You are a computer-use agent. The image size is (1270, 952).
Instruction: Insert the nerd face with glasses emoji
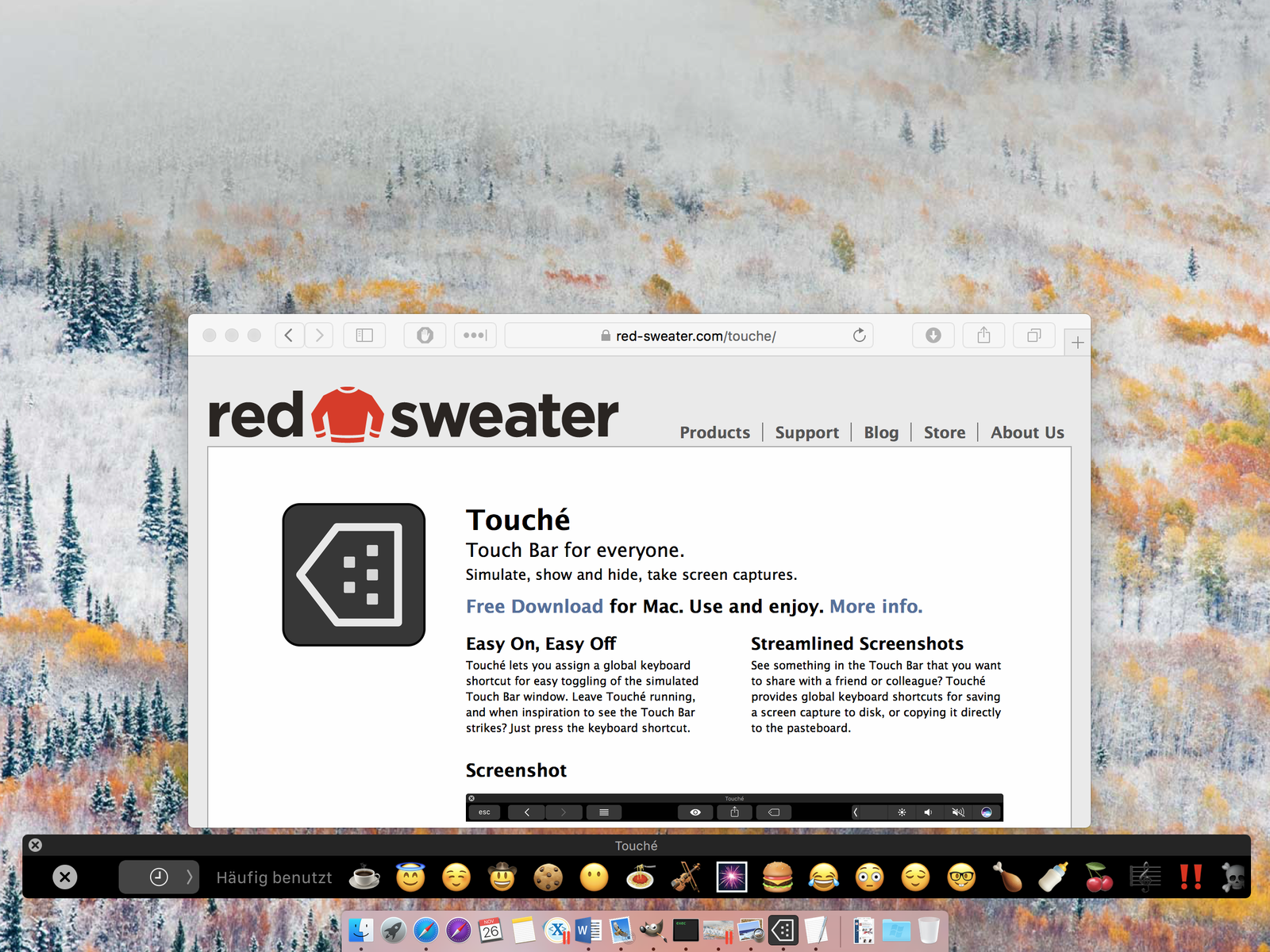click(961, 877)
